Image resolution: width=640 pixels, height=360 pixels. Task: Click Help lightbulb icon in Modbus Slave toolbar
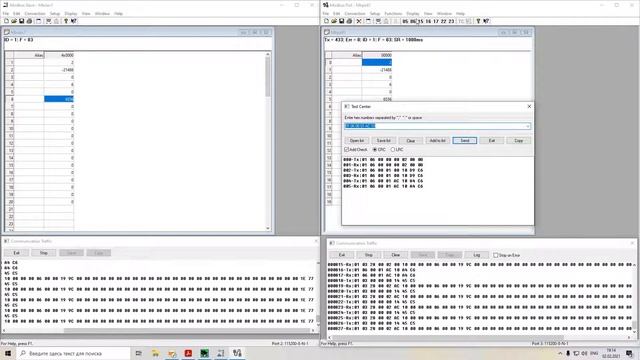66,21
